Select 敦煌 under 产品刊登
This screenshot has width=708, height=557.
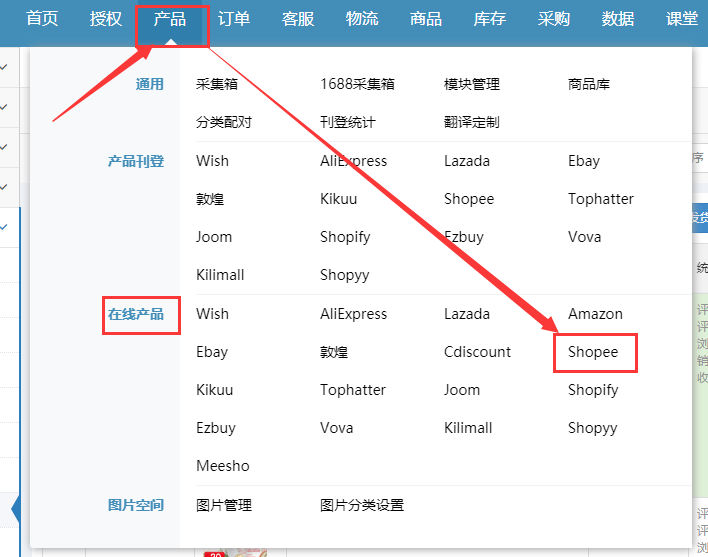210,199
